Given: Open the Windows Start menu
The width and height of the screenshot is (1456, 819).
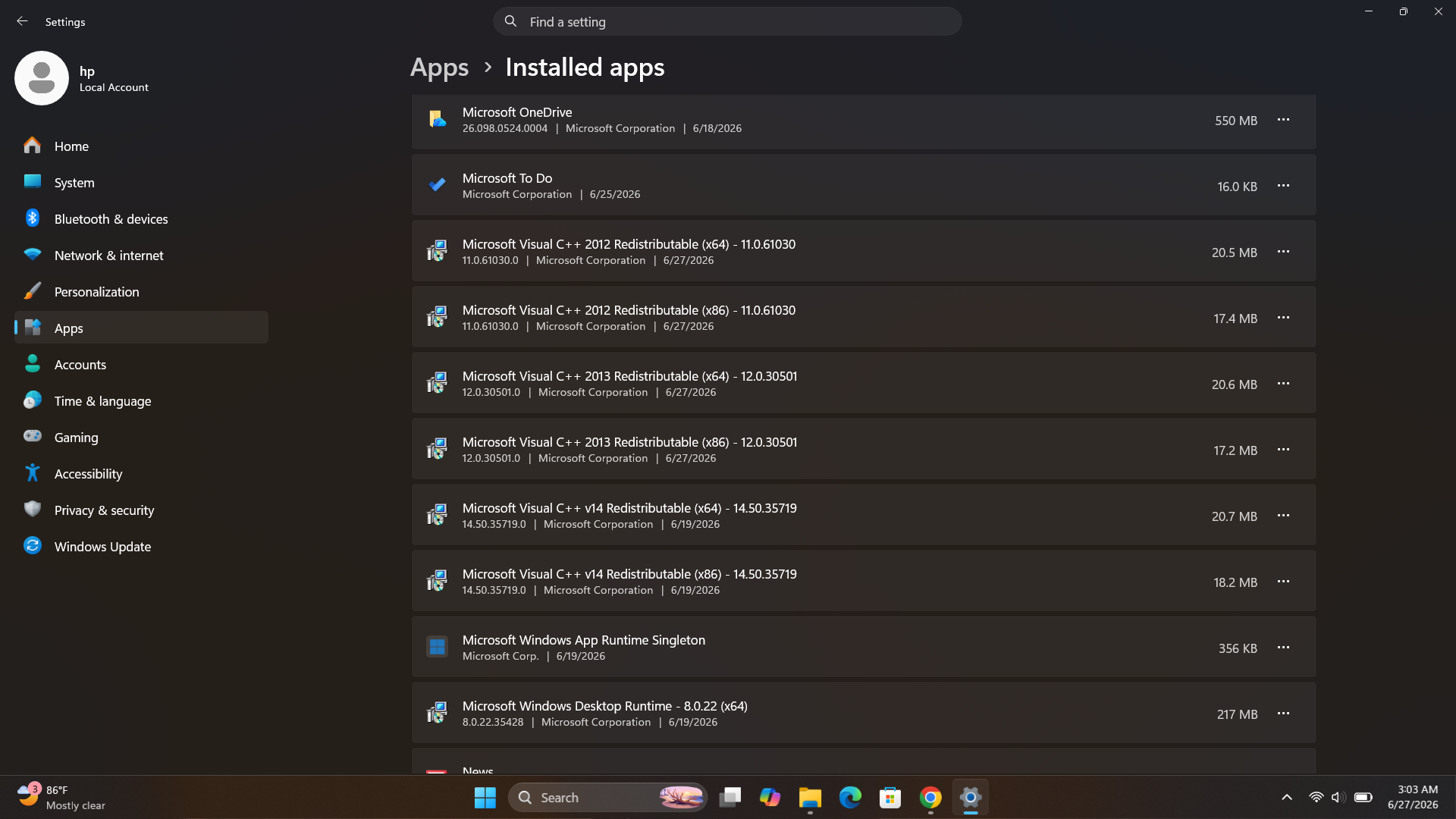Looking at the screenshot, I should pyautogui.click(x=485, y=798).
